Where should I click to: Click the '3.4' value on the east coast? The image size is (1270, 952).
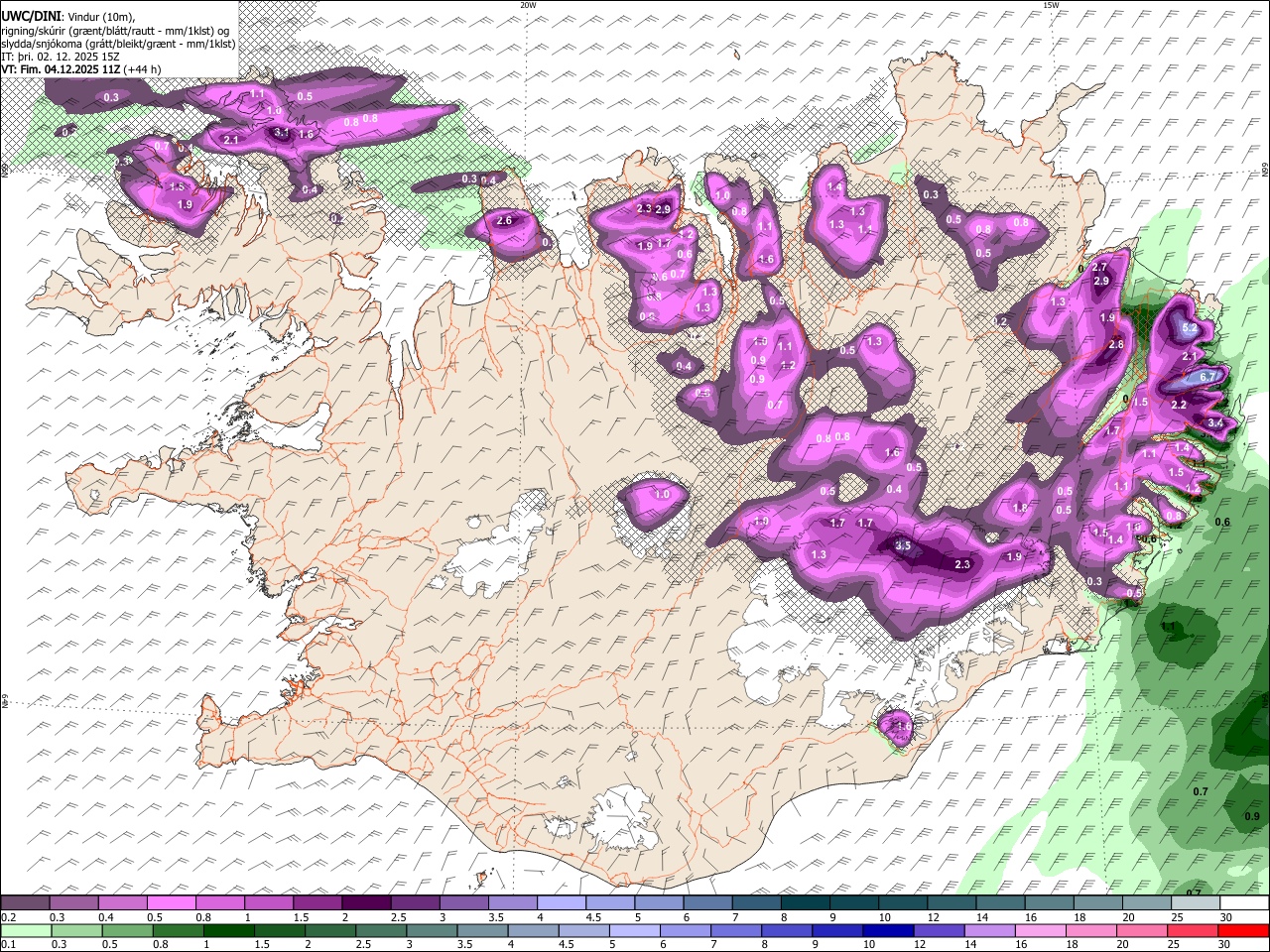pyautogui.click(x=1215, y=423)
